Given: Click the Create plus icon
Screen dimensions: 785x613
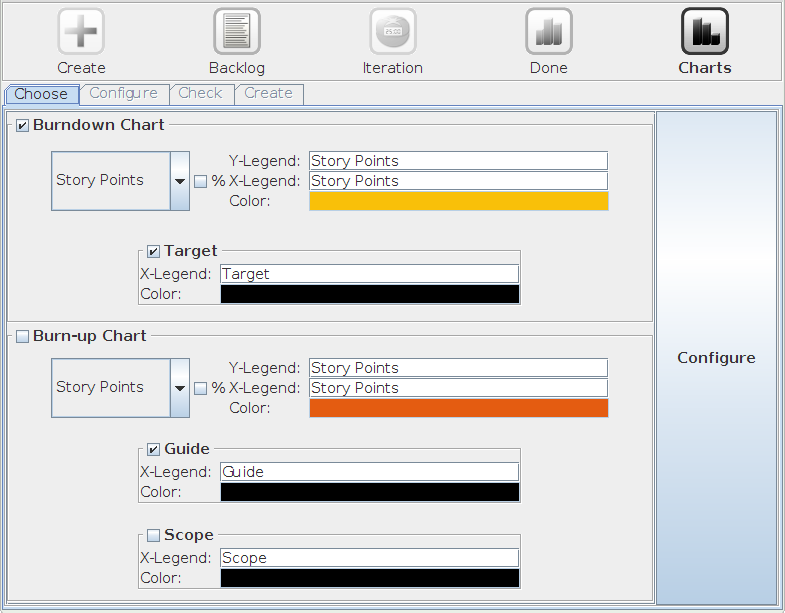Looking at the screenshot, I should tap(81, 31).
